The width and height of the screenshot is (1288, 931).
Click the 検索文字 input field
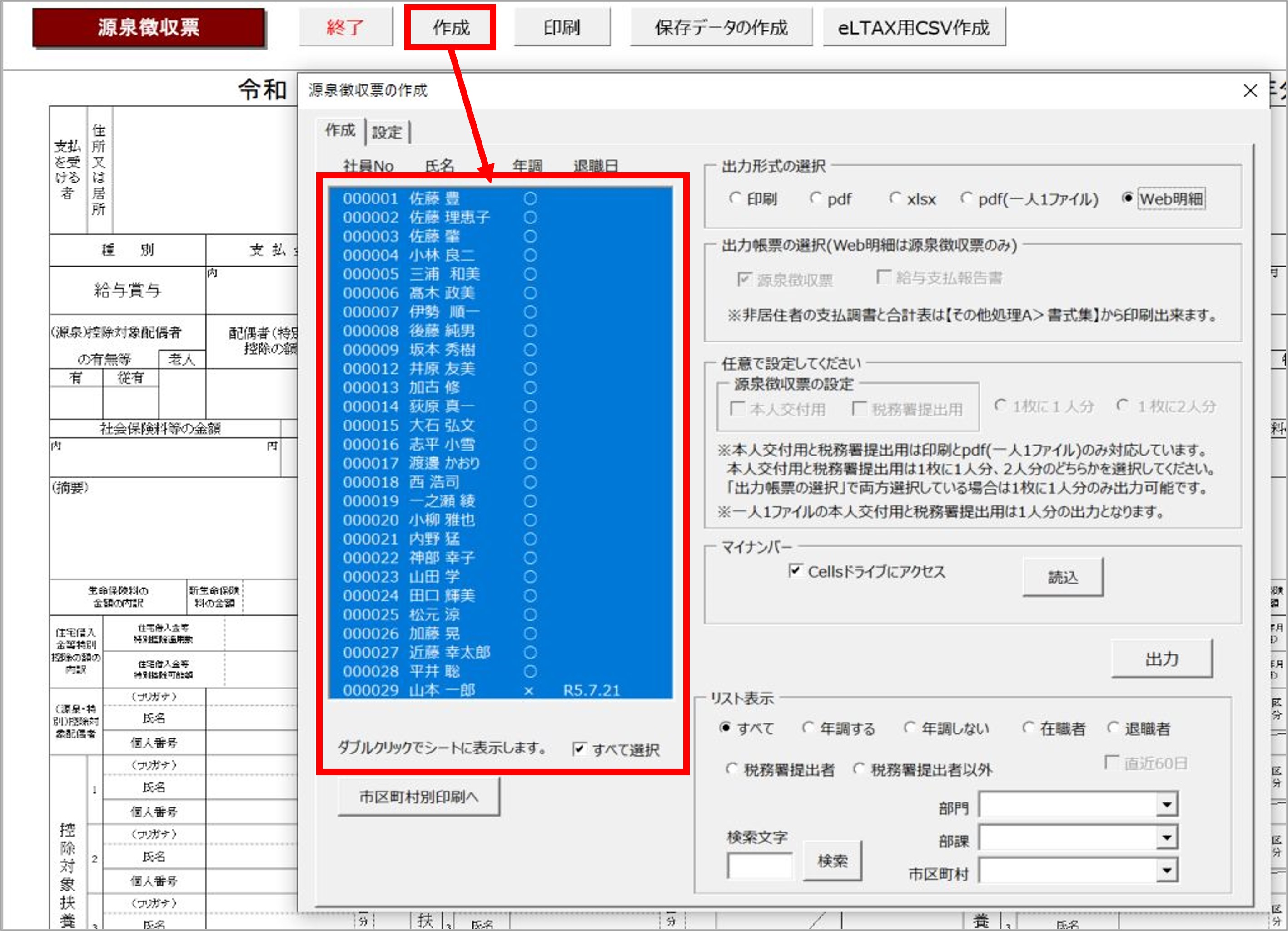click(759, 866)
